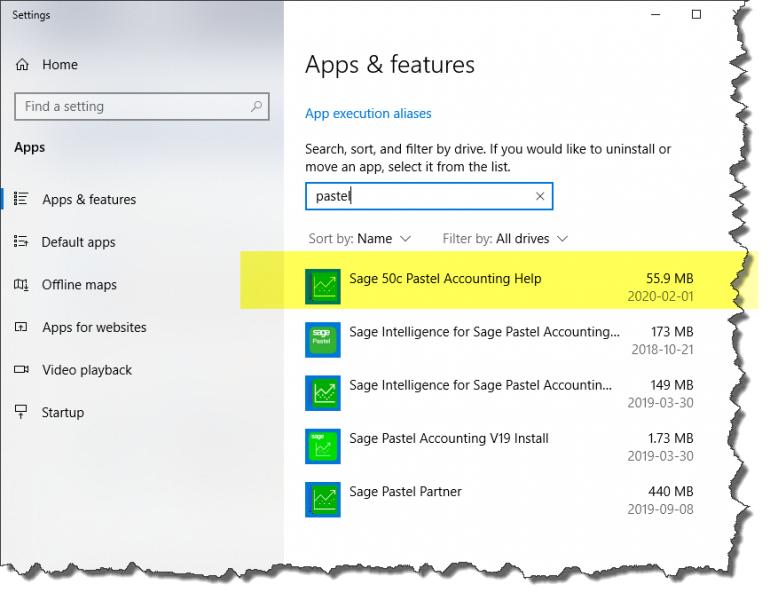This screenshot has width=770, height=600.
Task: Open the Filter by All drives dropdown
Action: [505, 239]
